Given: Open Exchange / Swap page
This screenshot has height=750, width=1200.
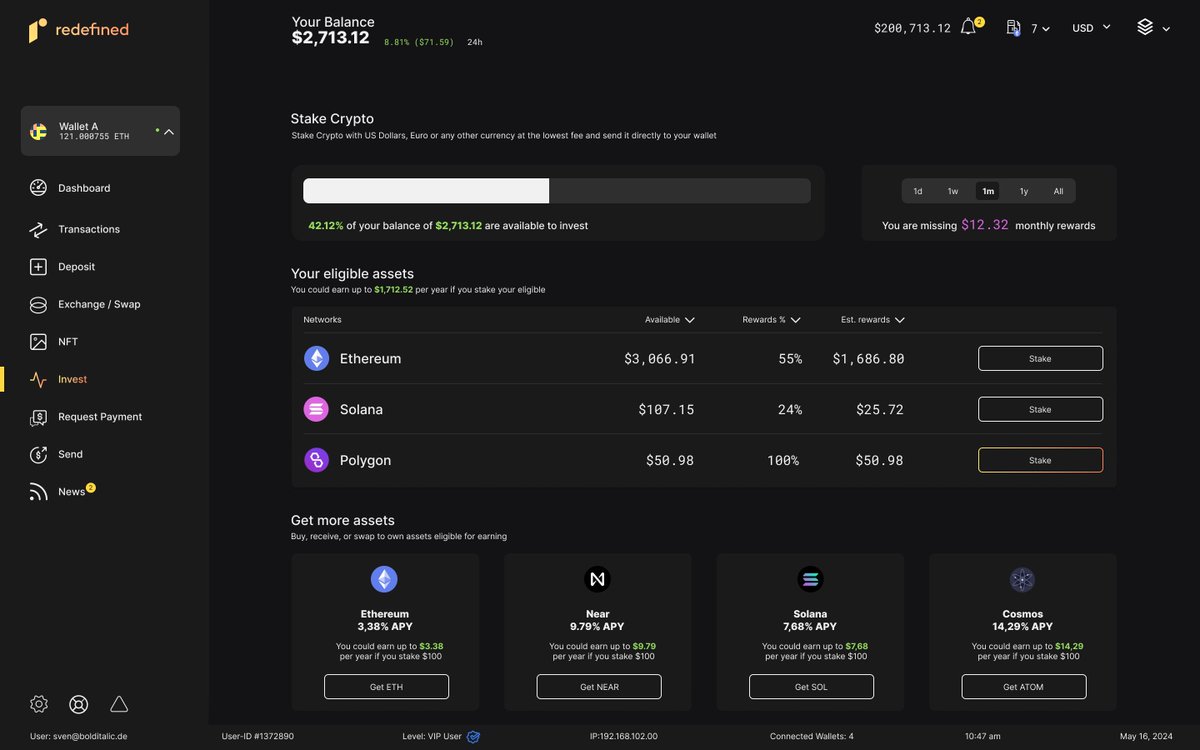Looking at the screenshot, I should [99, 304].
